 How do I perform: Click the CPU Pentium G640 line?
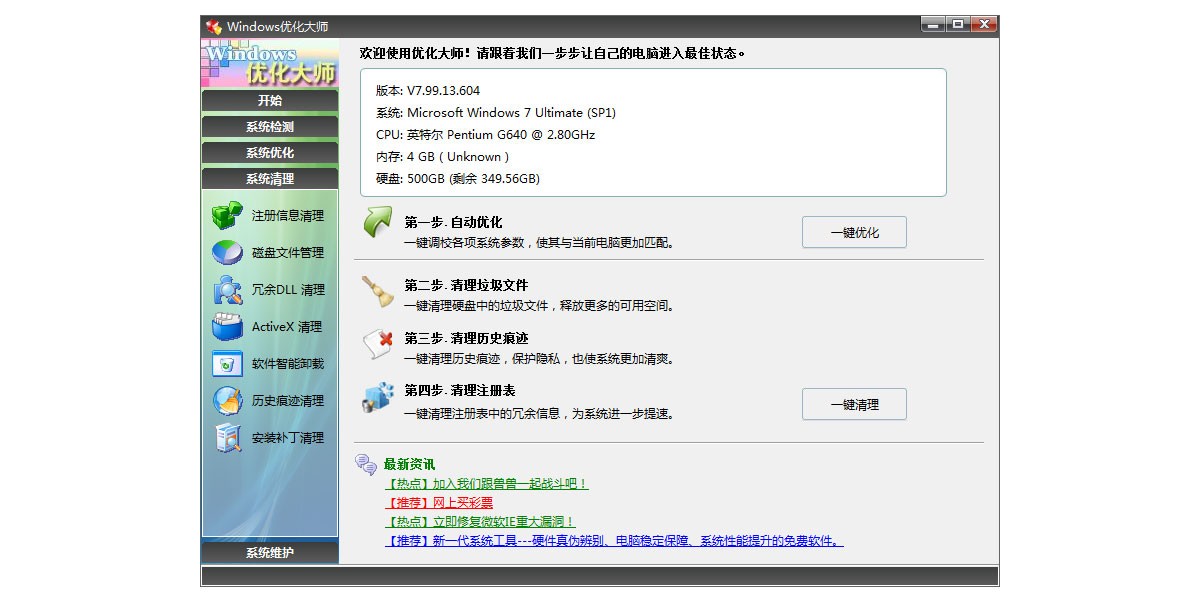click(x=485, y=135)
